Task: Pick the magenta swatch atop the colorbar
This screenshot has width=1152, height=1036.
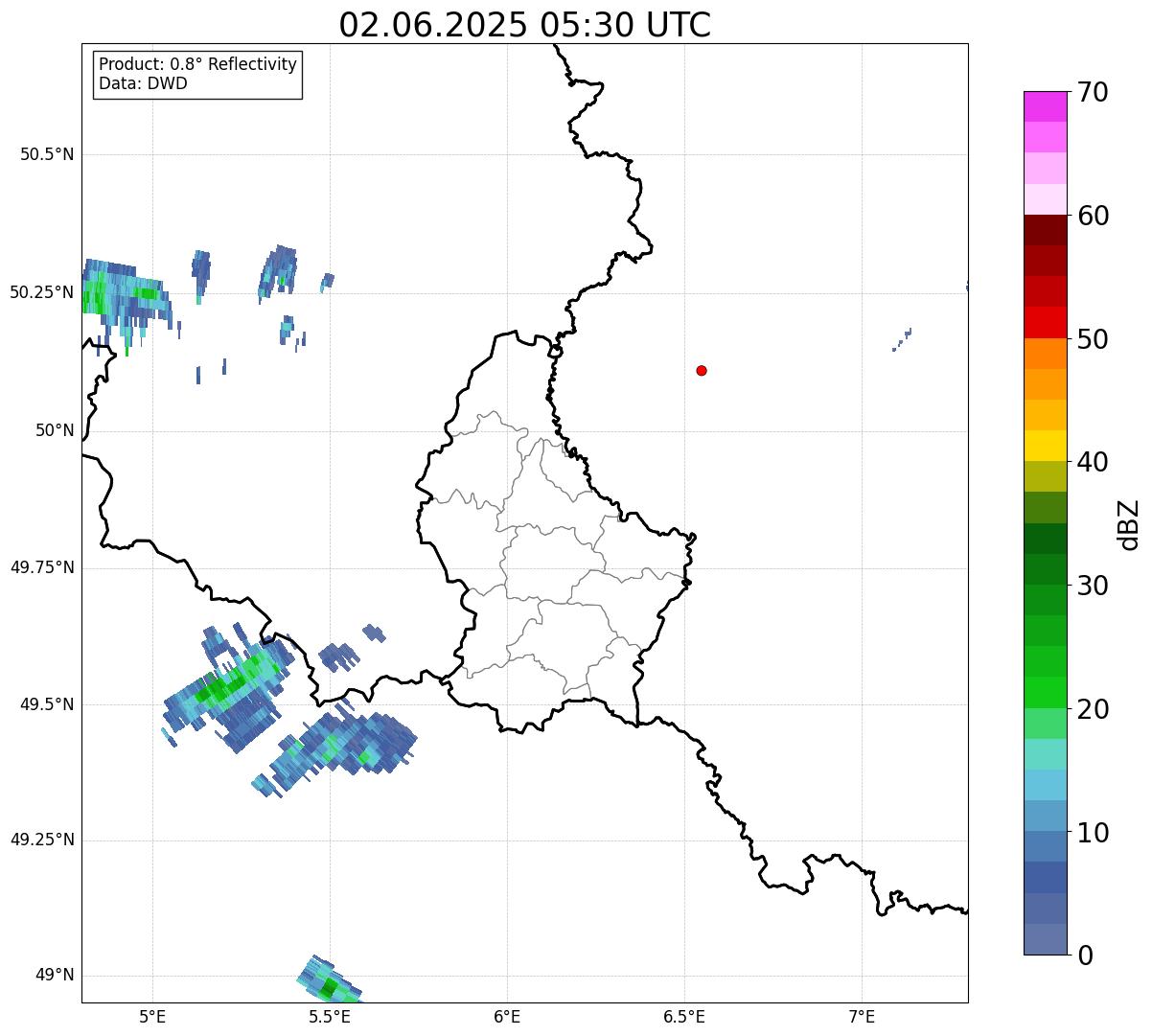Action: click(1045, 106)
